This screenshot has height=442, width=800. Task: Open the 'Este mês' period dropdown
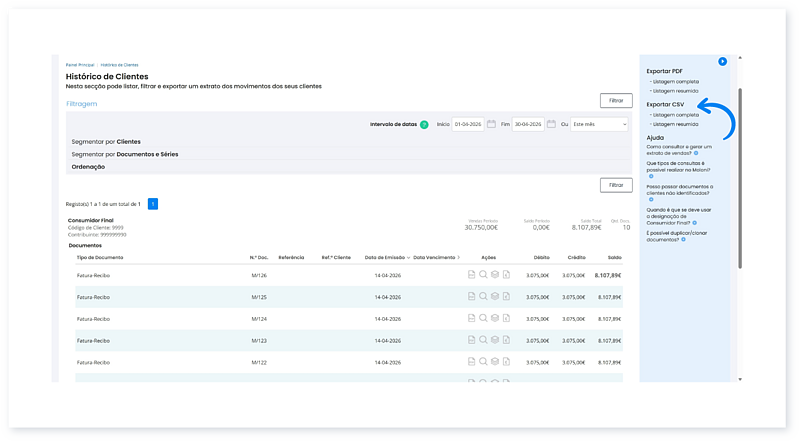(x=600, y=125)
